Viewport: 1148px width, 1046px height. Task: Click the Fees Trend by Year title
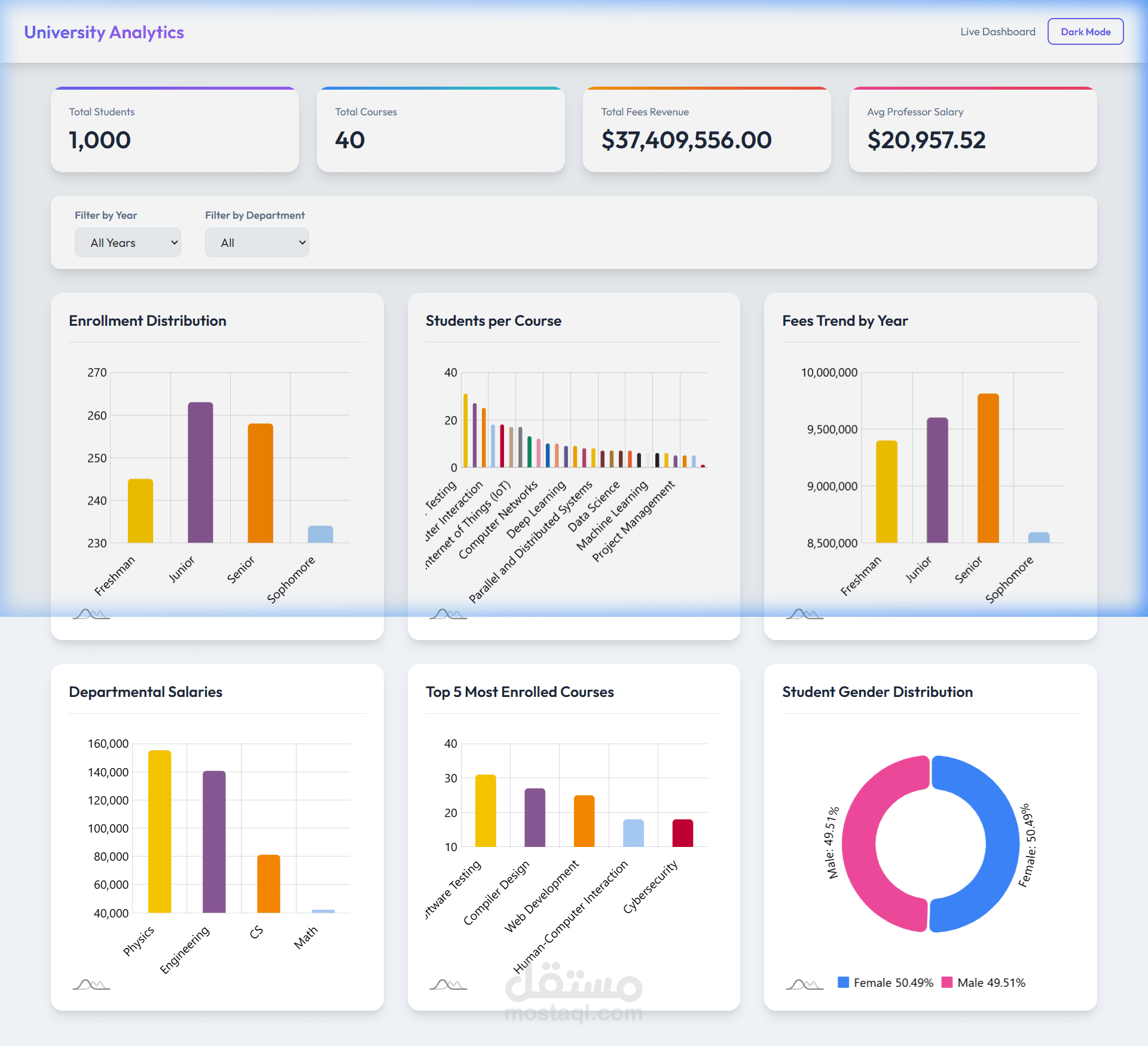coord(845,321)
